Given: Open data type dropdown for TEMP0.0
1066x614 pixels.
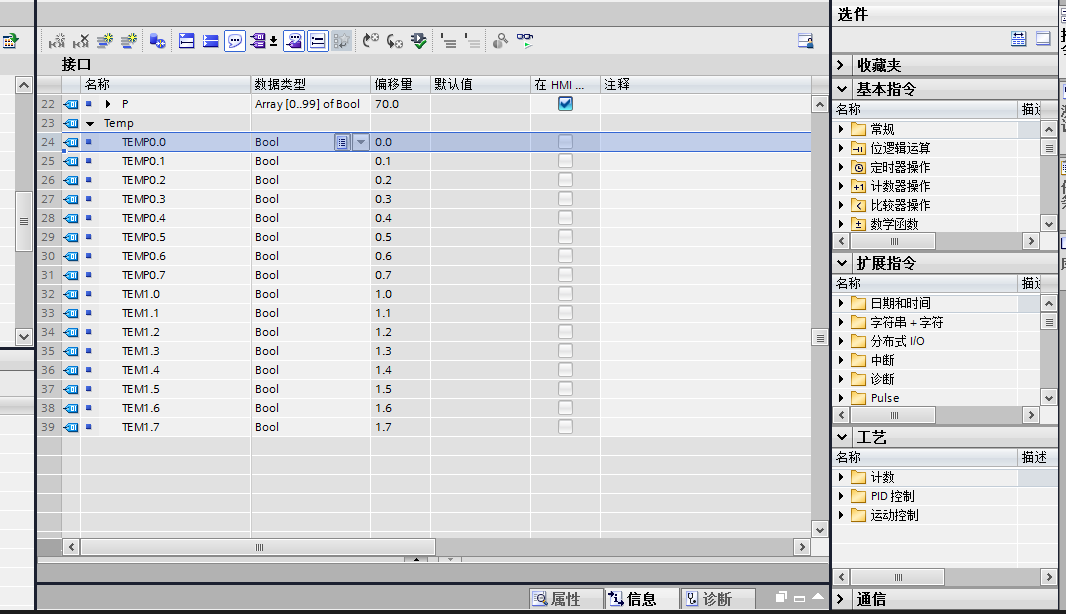Looking at the screenshot, I should [x=361, y=142].
